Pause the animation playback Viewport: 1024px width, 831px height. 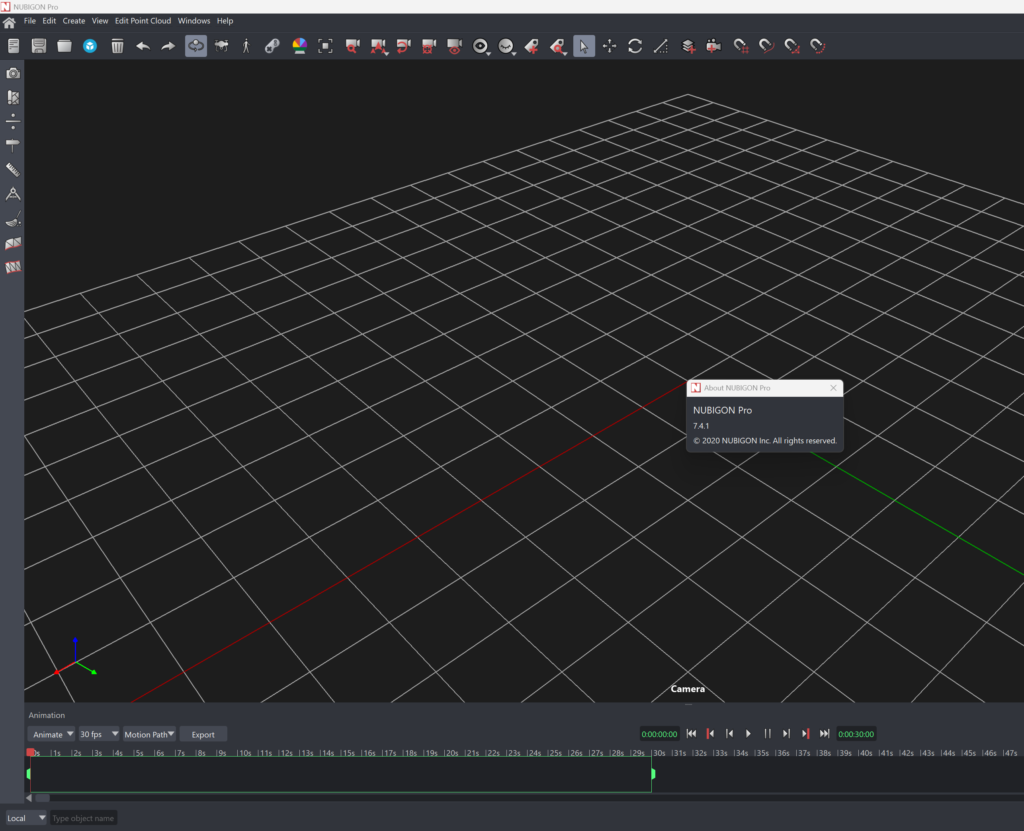pyautogui.click(x=767, y=734)
